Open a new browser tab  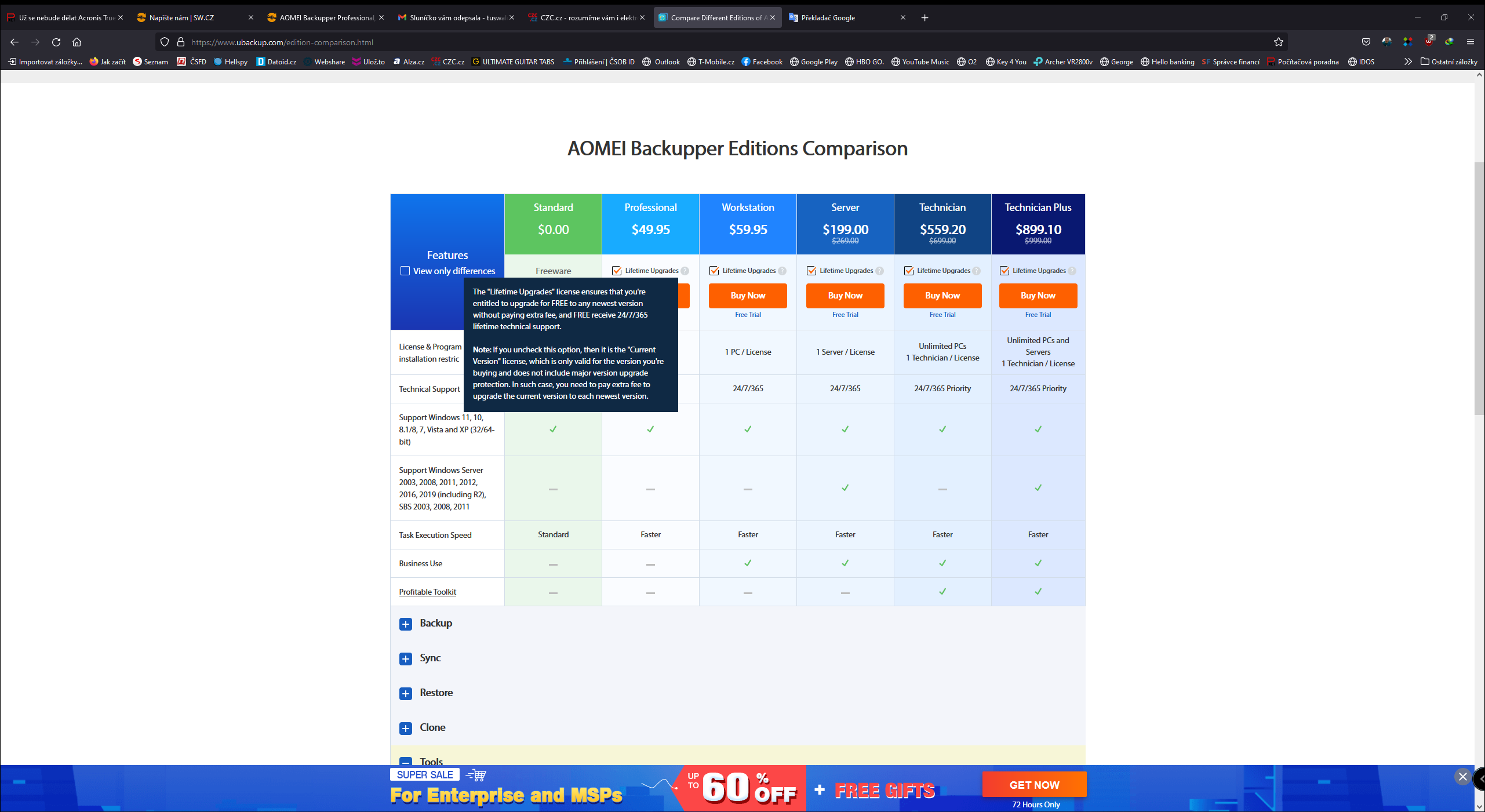(x=925, y=17)
